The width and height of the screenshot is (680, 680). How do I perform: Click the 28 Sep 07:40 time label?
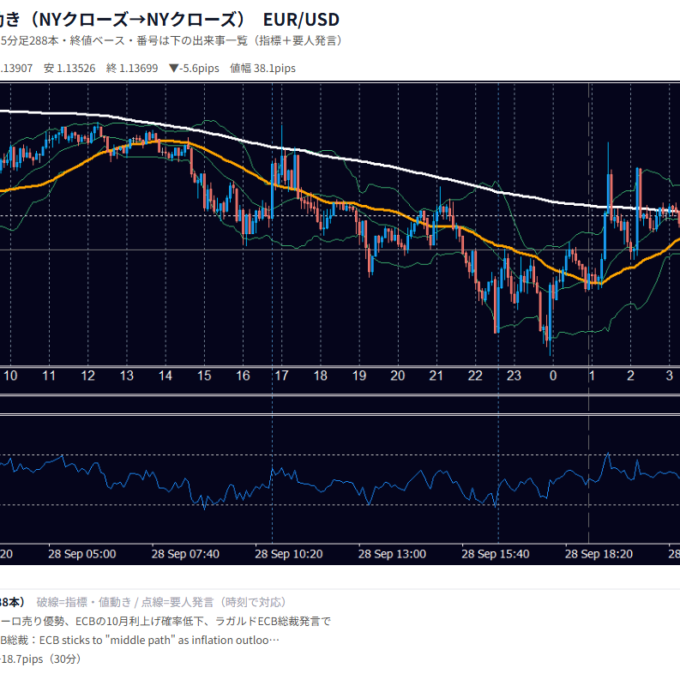[185, 554]
